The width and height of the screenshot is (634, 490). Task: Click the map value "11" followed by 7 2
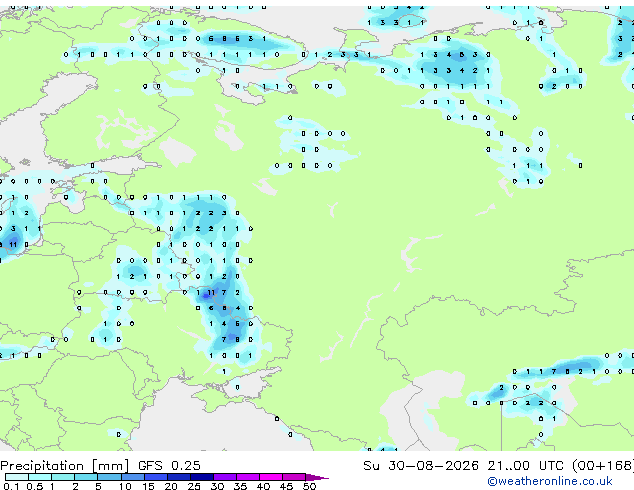click(211, 292)
